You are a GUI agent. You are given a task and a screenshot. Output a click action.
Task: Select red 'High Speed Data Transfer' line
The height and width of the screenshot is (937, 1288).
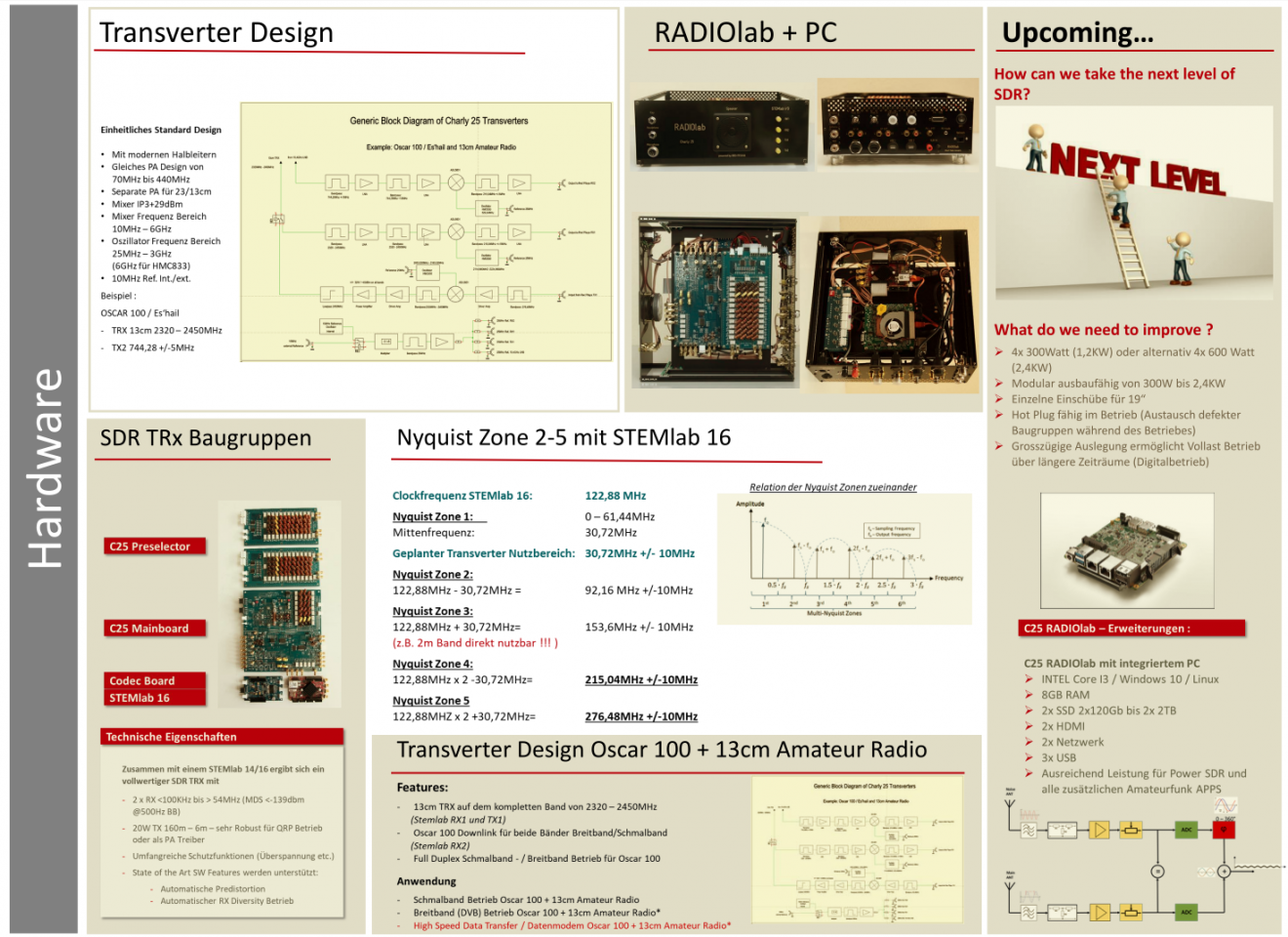click(x=572, y=925)
